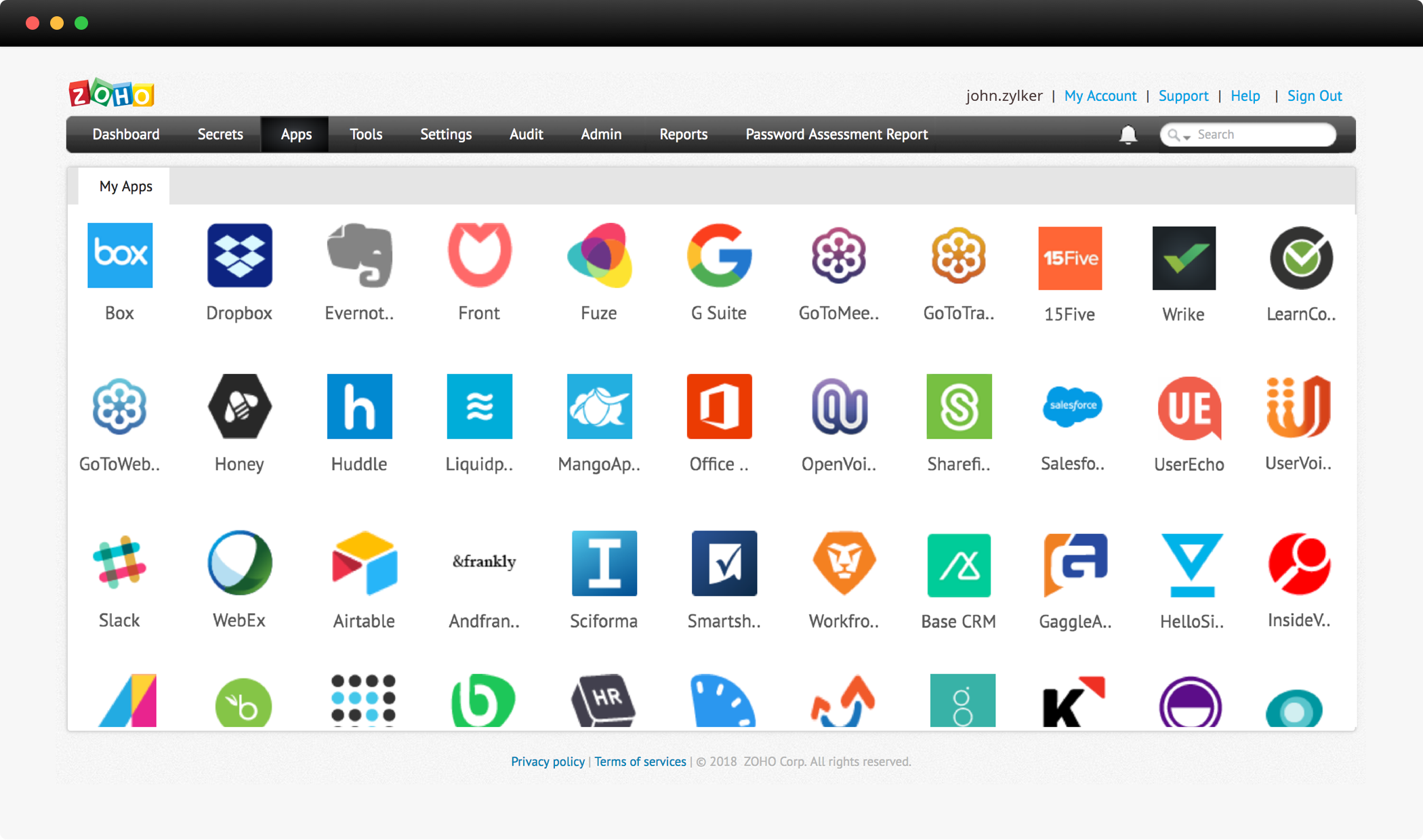Open the Wrike checkmark icon
The image size is (1423, 840).
[1184, 258]
